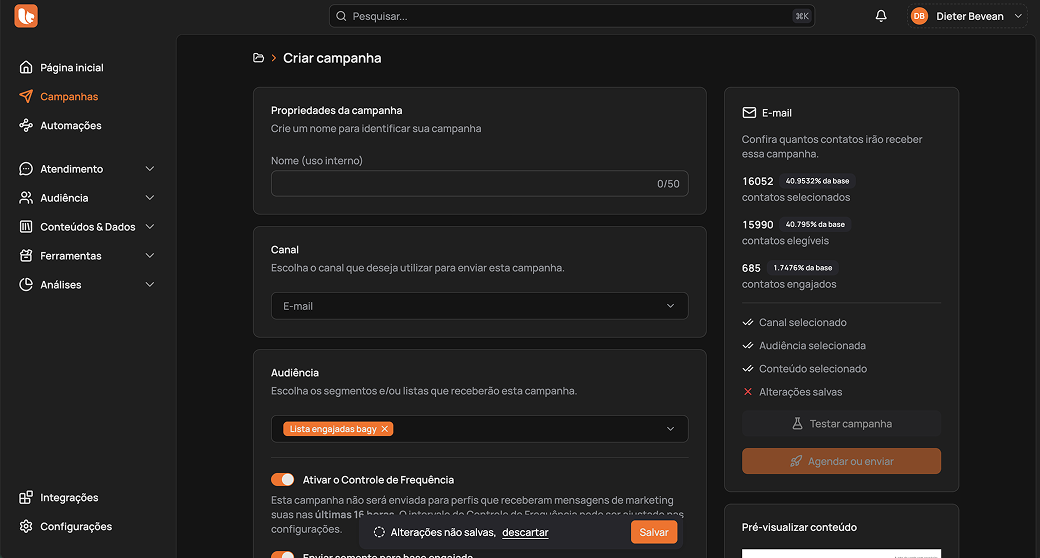Expand the Audiência segment selector dropdown
Screen dimensions: 1040x558
click(670, 429)
